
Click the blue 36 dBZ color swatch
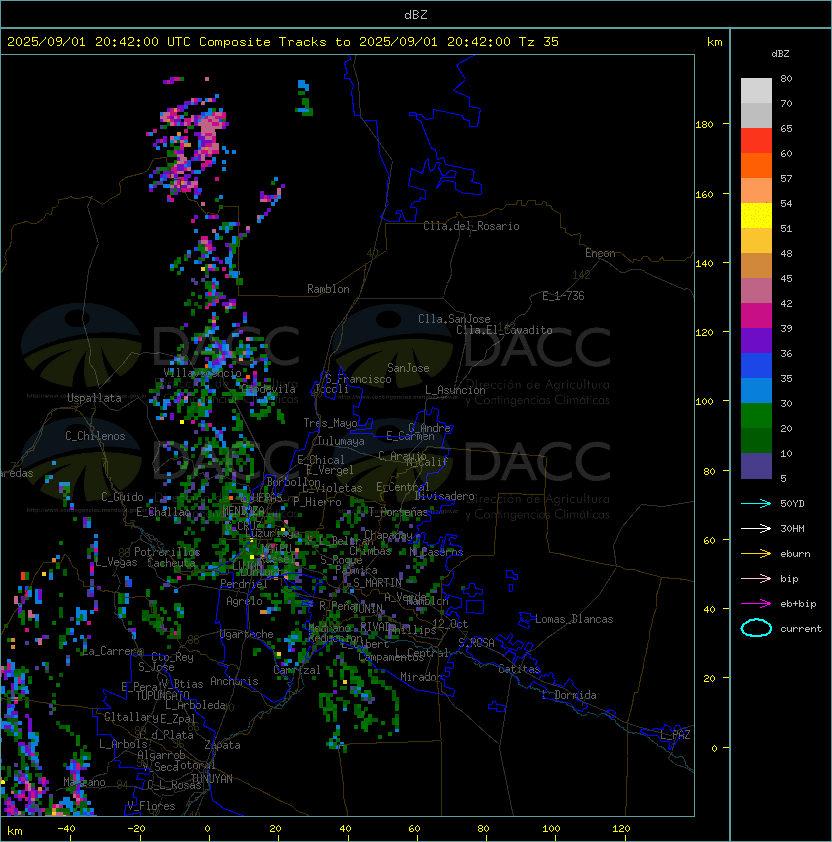coord(756,366)
